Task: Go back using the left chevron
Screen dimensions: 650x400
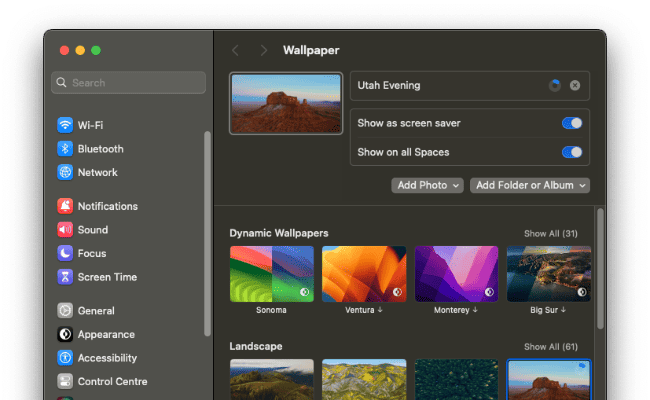Action: pyautogui.click(x=235, y=50)
